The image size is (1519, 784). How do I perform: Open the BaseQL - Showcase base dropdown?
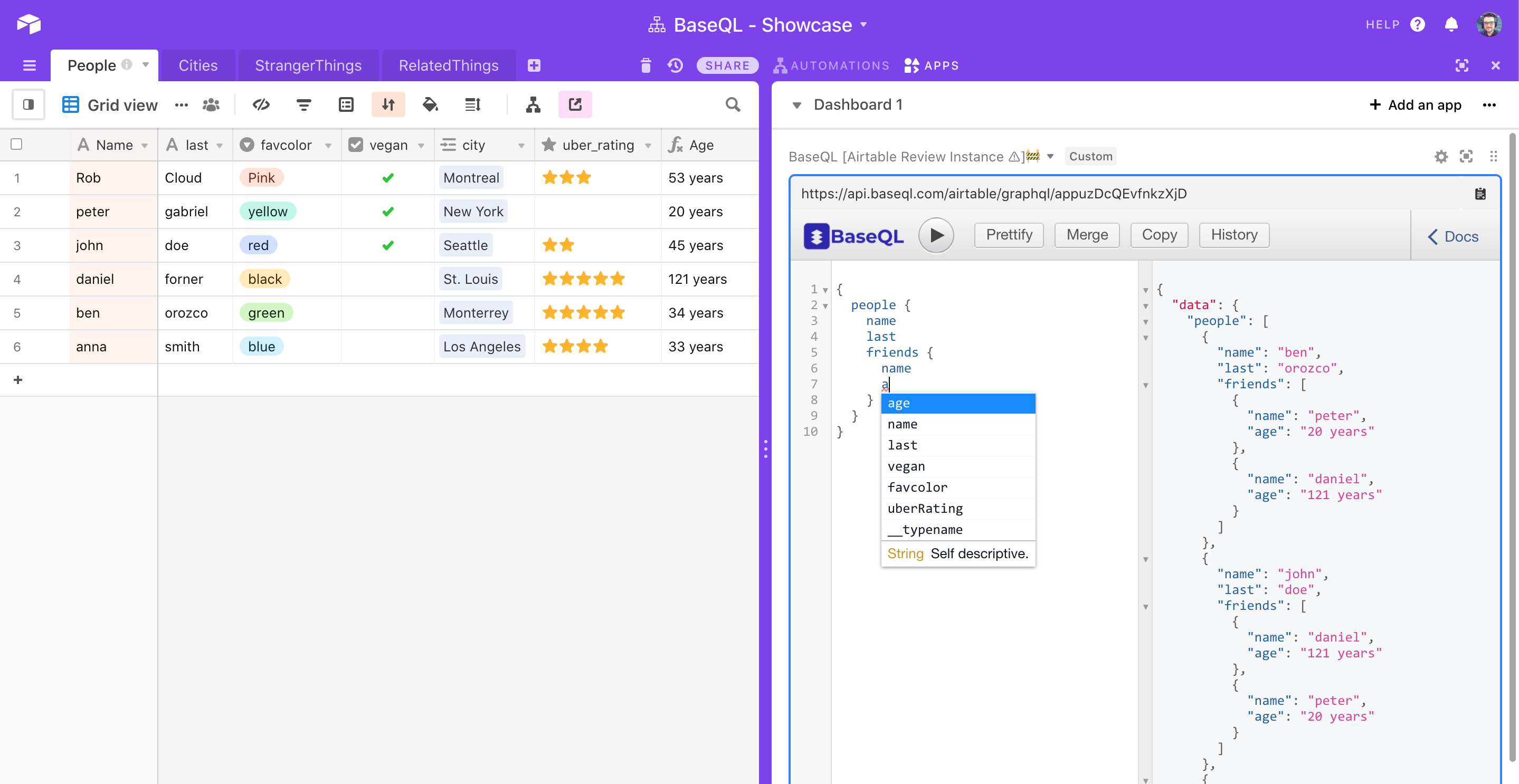(864, 25)
